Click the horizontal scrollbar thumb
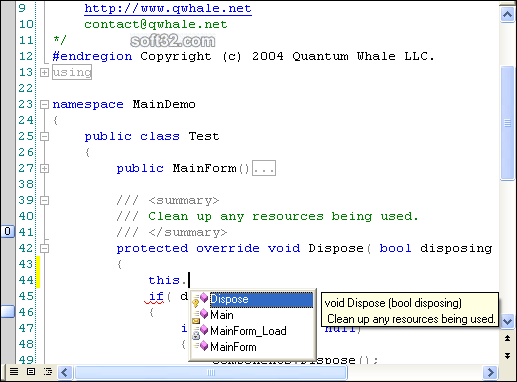 click(x=211, y=372)
